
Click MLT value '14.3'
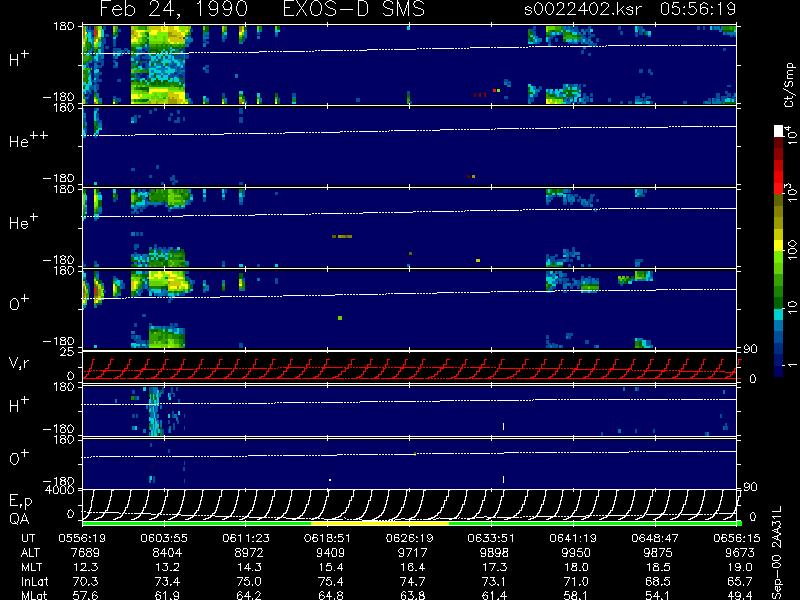click(249, 567)
